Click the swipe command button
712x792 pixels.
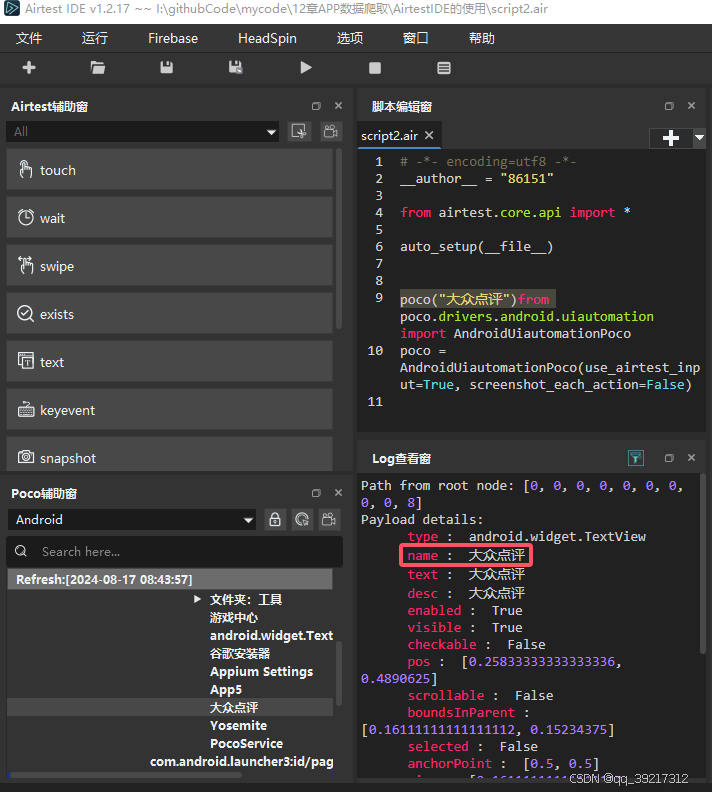pos(169,266)
